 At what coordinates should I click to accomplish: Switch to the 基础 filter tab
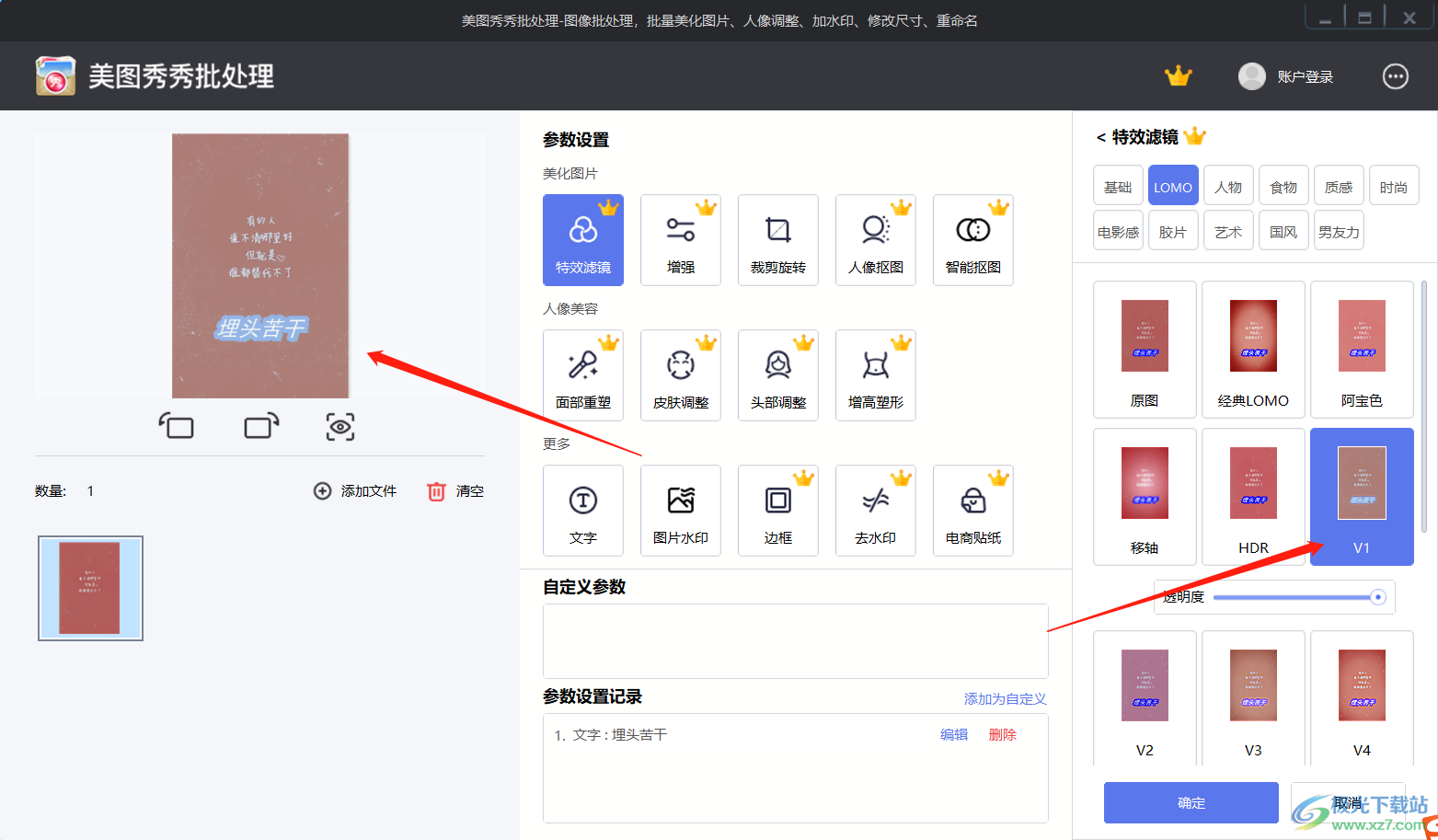point(1118,187)
